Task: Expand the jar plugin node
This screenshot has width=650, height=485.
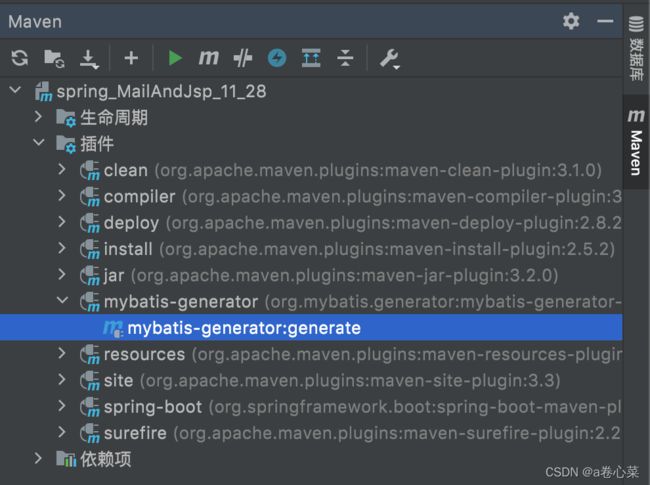Action: pos(62,274)
